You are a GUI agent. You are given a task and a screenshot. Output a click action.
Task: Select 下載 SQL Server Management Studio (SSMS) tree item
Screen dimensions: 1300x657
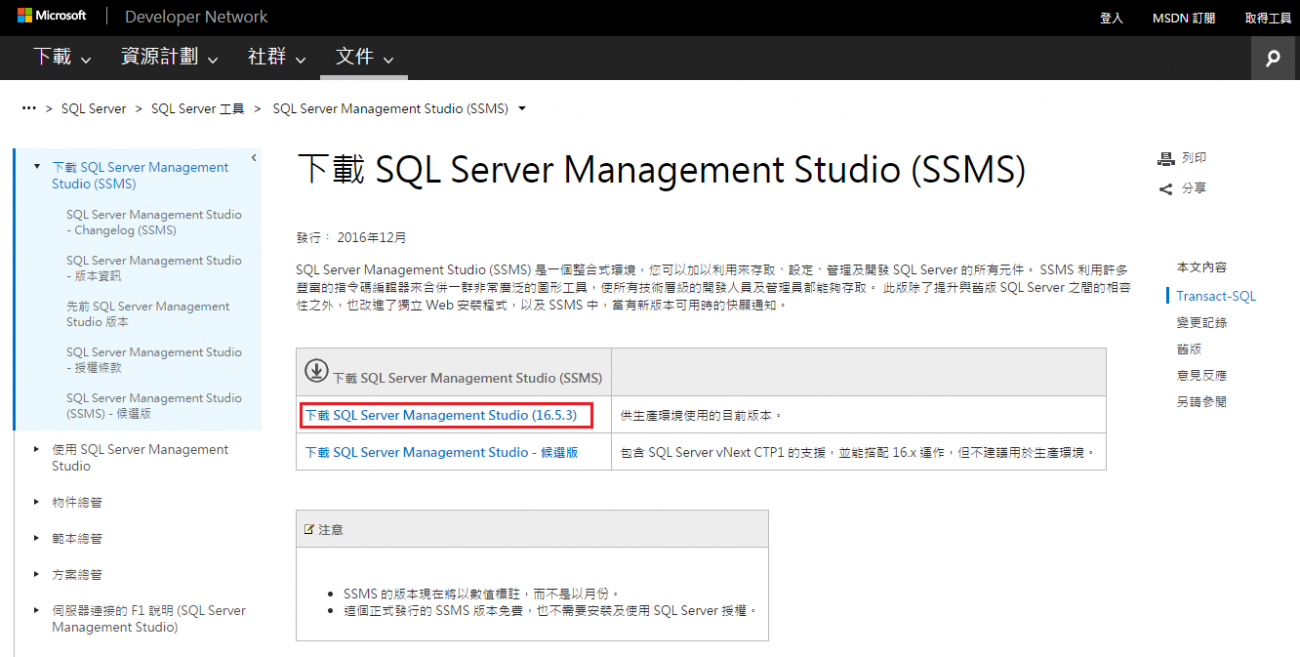tap(140, 175)
